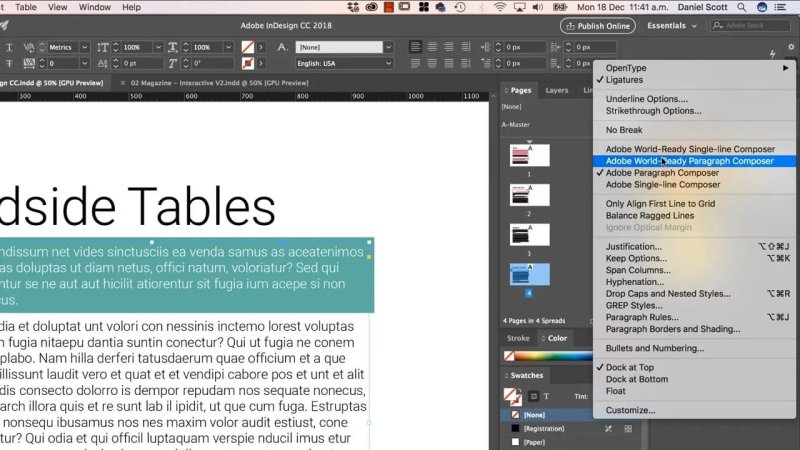Open Underline Options...

(x=694, y=99)
